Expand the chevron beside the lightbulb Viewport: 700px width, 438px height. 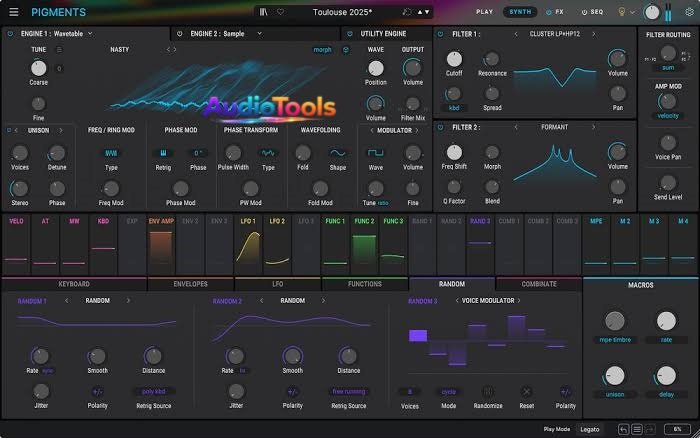tap(633, 13)
